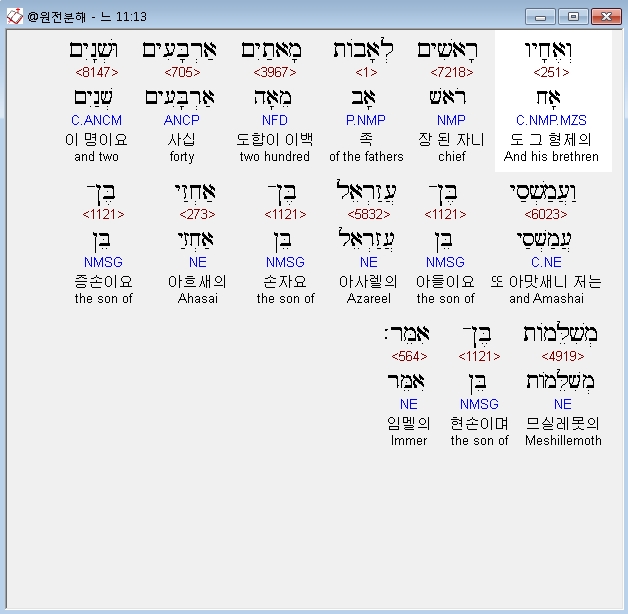This screenshot has height=614, width=628.
Task: Select the gloss 'chief'
Action: coord(452,157)
